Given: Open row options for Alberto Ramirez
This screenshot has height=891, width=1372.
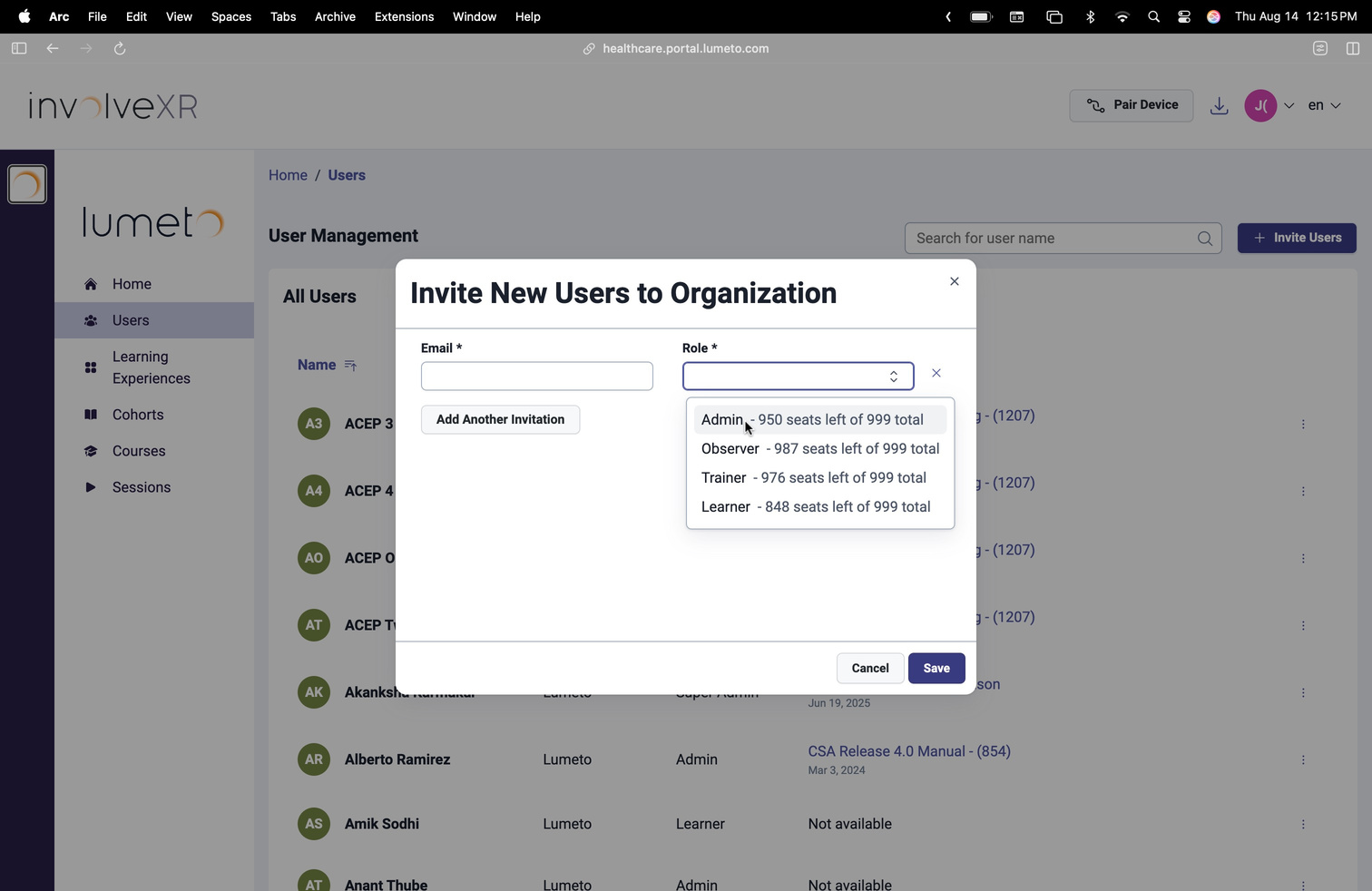Looking at the screenshot, I should 1303,760.
